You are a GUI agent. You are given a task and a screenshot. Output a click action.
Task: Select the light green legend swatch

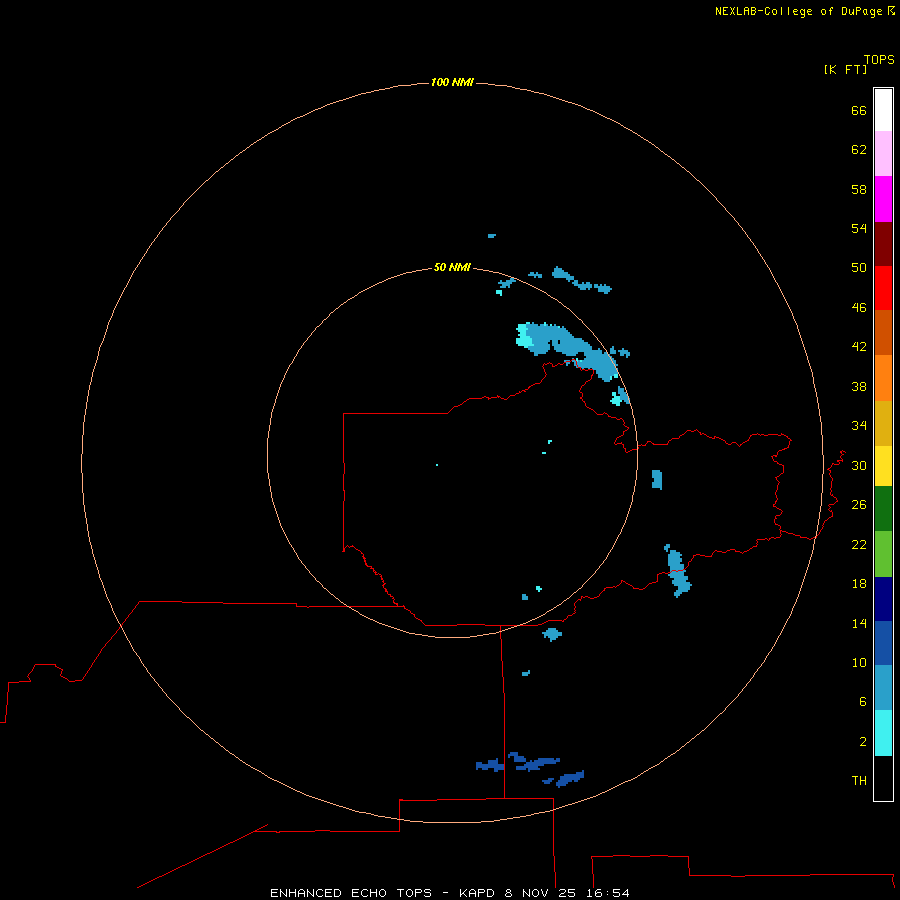(883, 554)
